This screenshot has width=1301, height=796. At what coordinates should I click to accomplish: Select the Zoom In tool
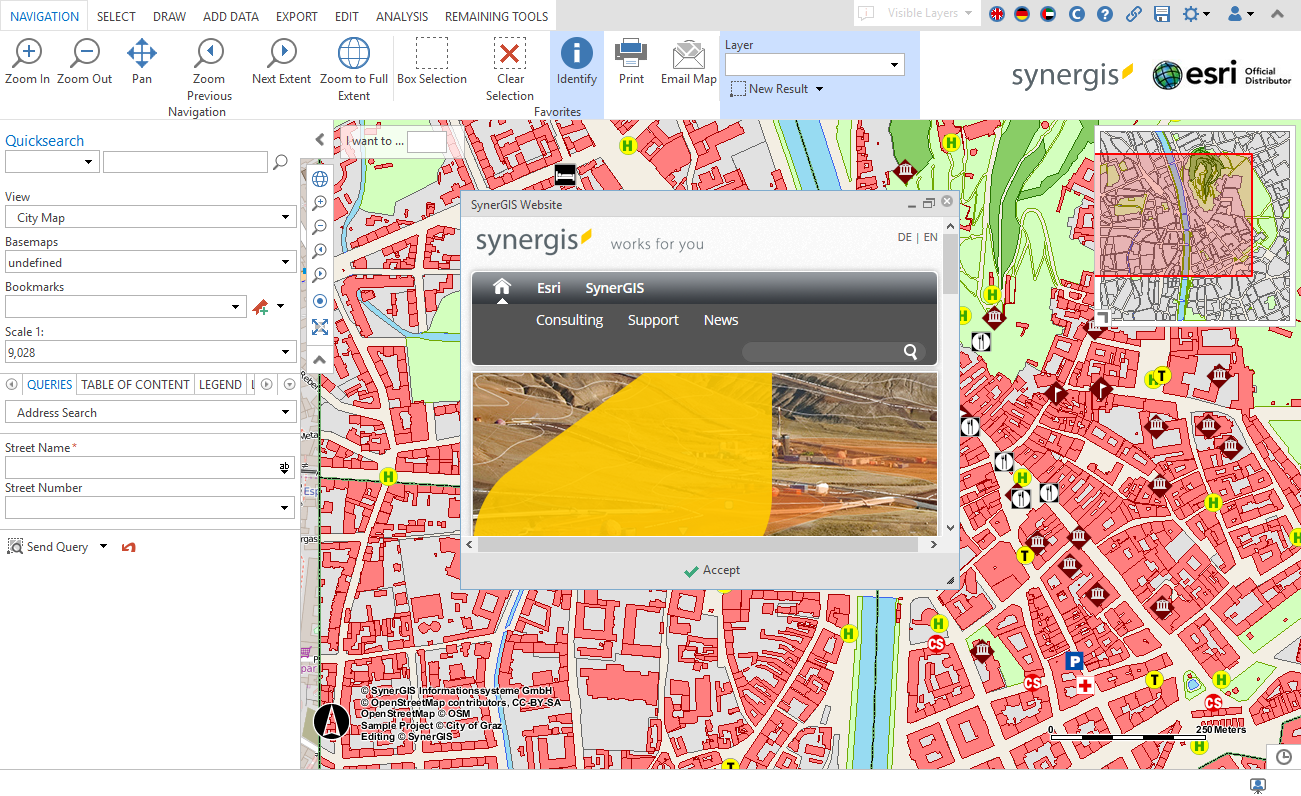click(x=26, y=60)
